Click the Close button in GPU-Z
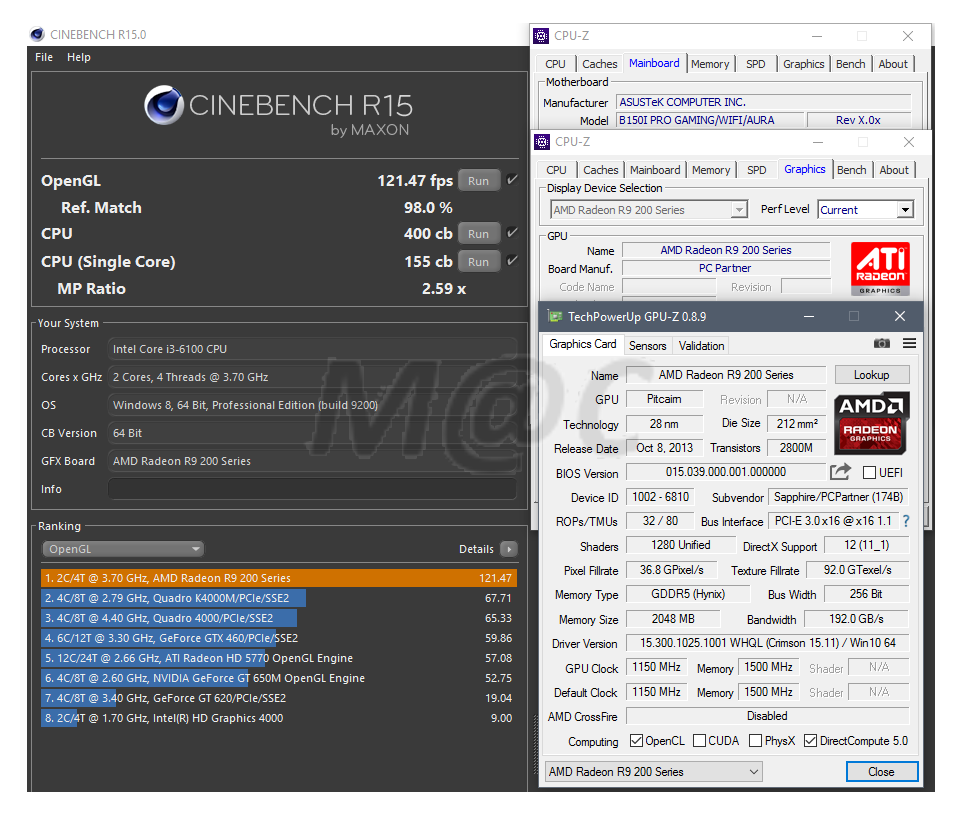Viewport: 962px width, 815px height. [882, 771]
